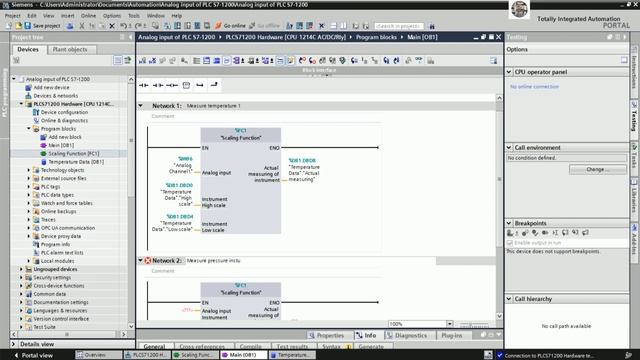Select Scaling Function [FC1] in tree
640x360 pixels.
[73, 153]
